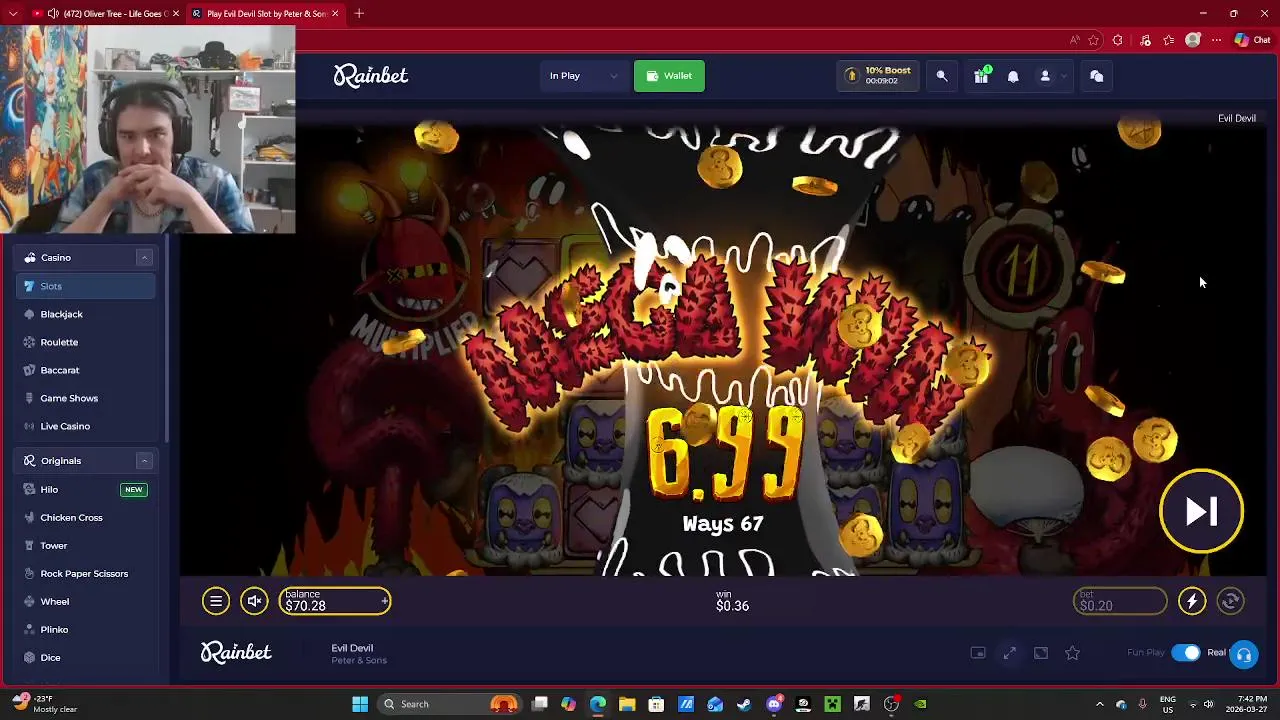1280x720 pixels.
Task: Open Baccarat in the sidebar
Action: [x=86, y=370]
